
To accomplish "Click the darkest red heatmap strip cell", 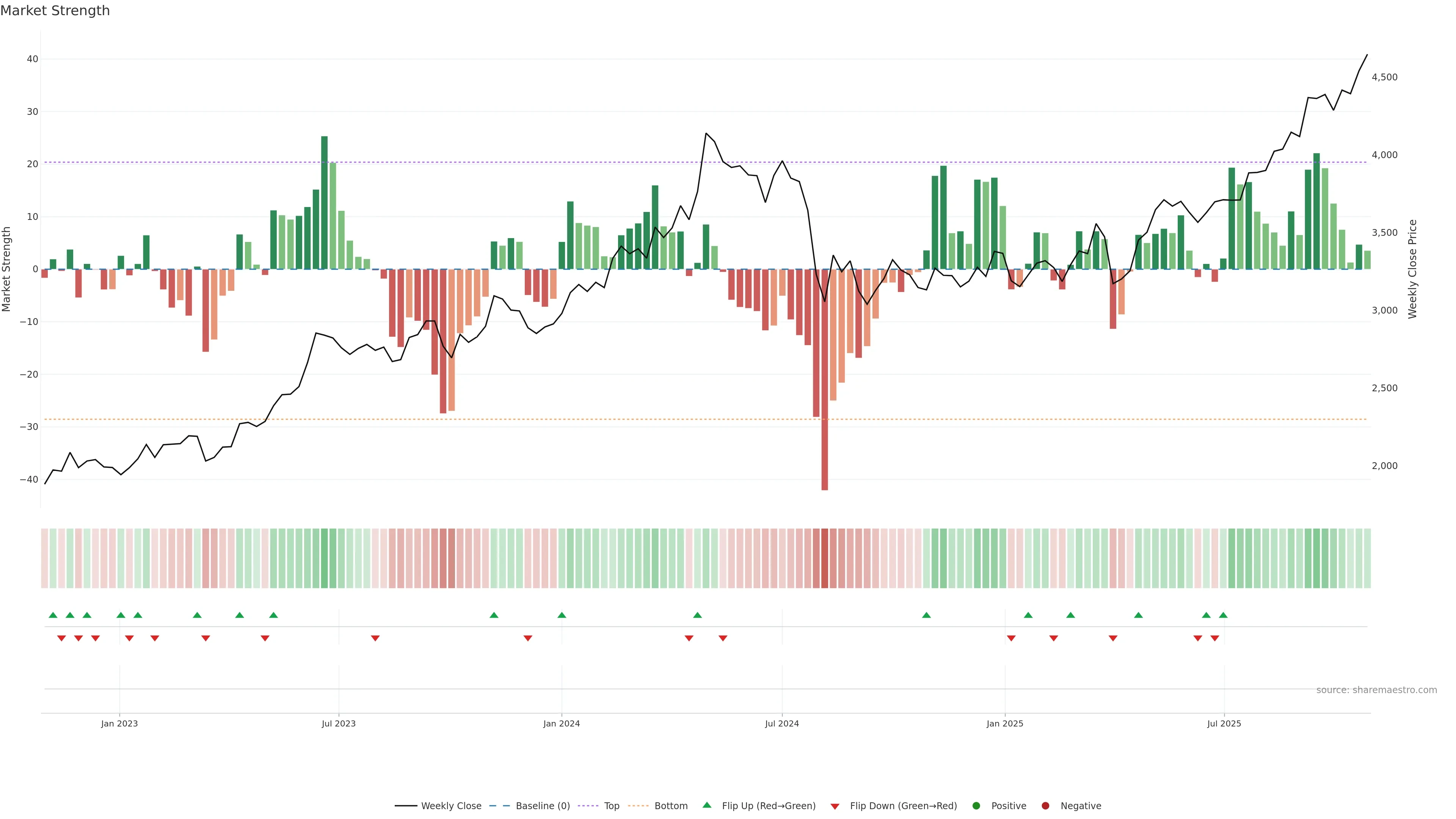I will 825,559.
